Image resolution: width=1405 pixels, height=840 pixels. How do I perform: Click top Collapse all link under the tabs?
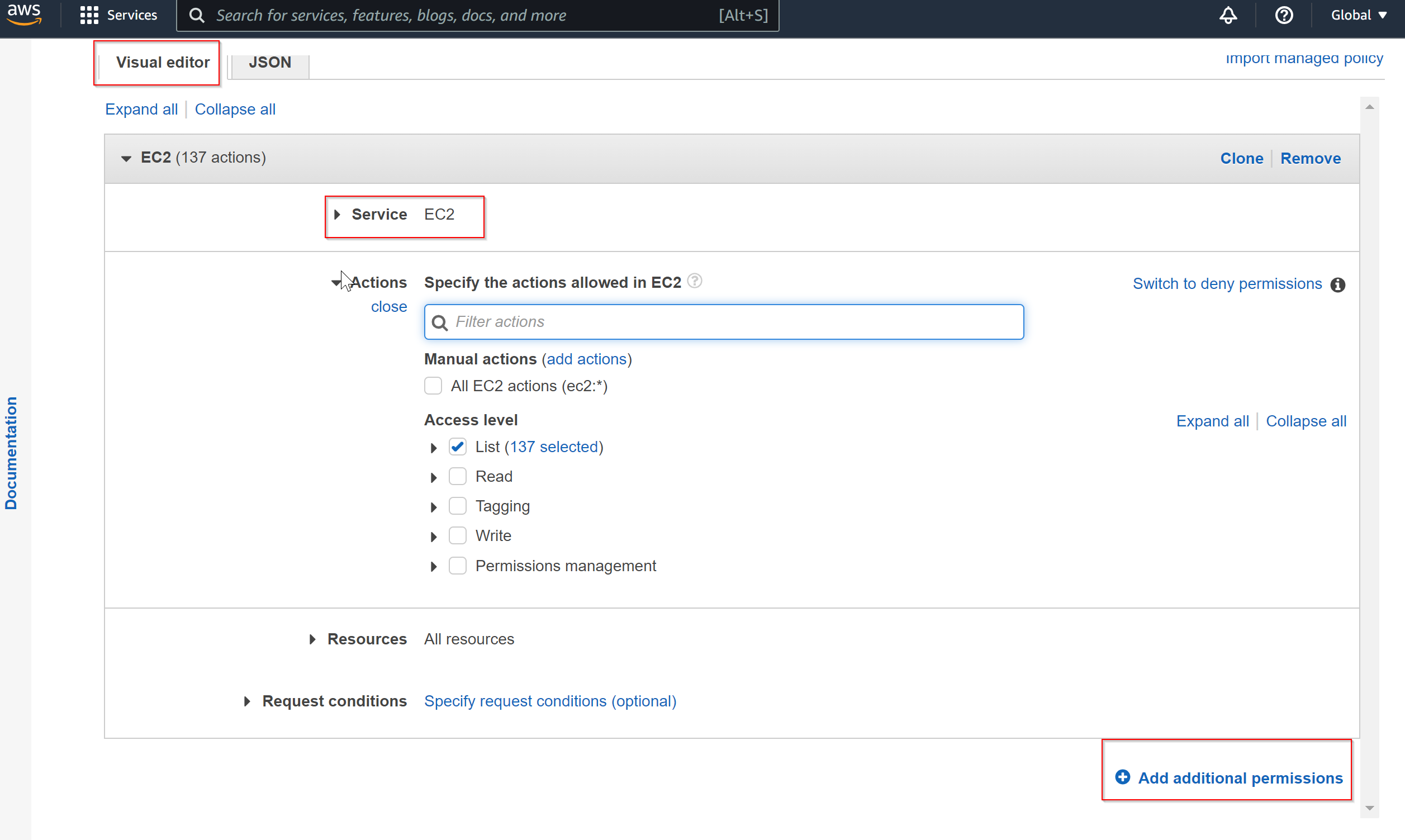(x=235, y=109)
